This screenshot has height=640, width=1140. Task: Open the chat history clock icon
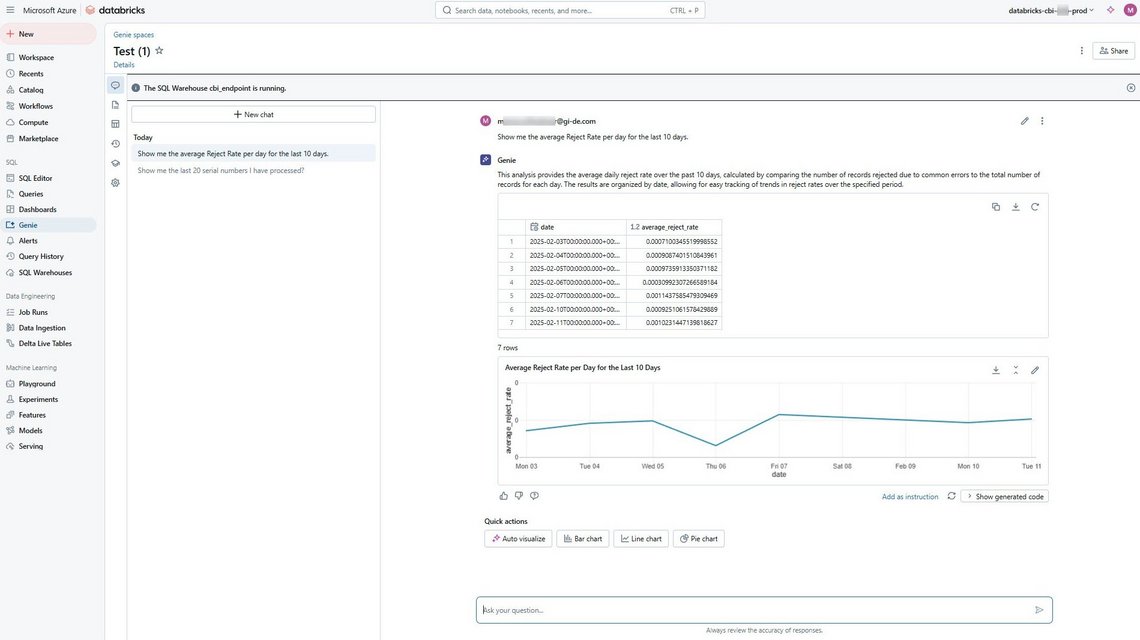coord(115,144)
